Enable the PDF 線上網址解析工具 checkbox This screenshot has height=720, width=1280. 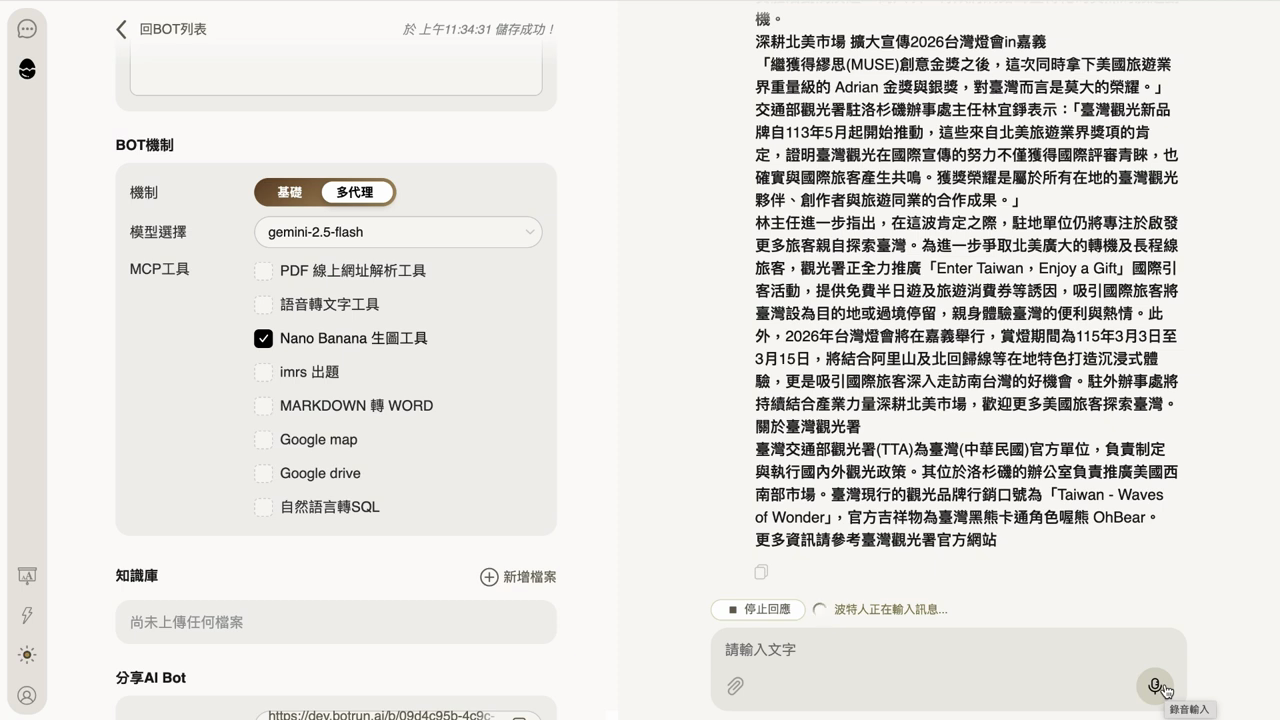263,271
